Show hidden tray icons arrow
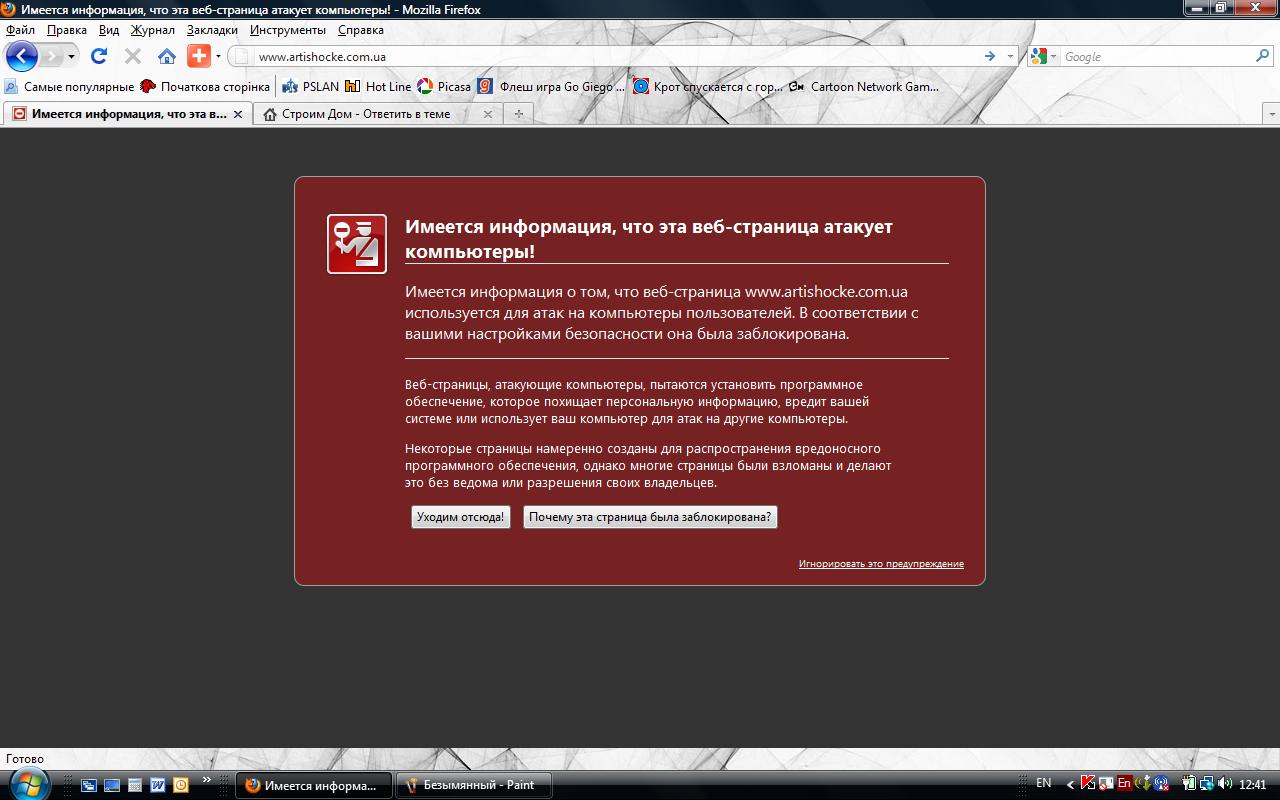Screen dimensions: 1280x800 (1071, 785)
